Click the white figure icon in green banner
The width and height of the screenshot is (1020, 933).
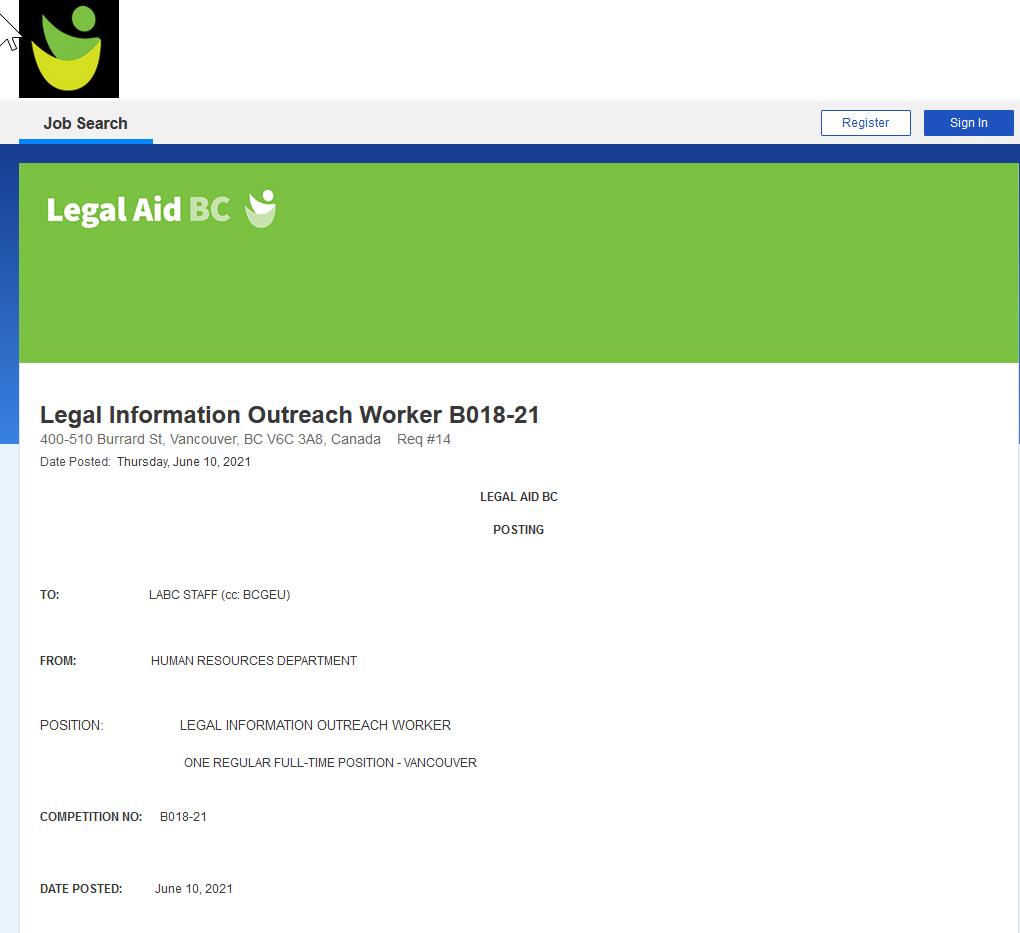261,208
